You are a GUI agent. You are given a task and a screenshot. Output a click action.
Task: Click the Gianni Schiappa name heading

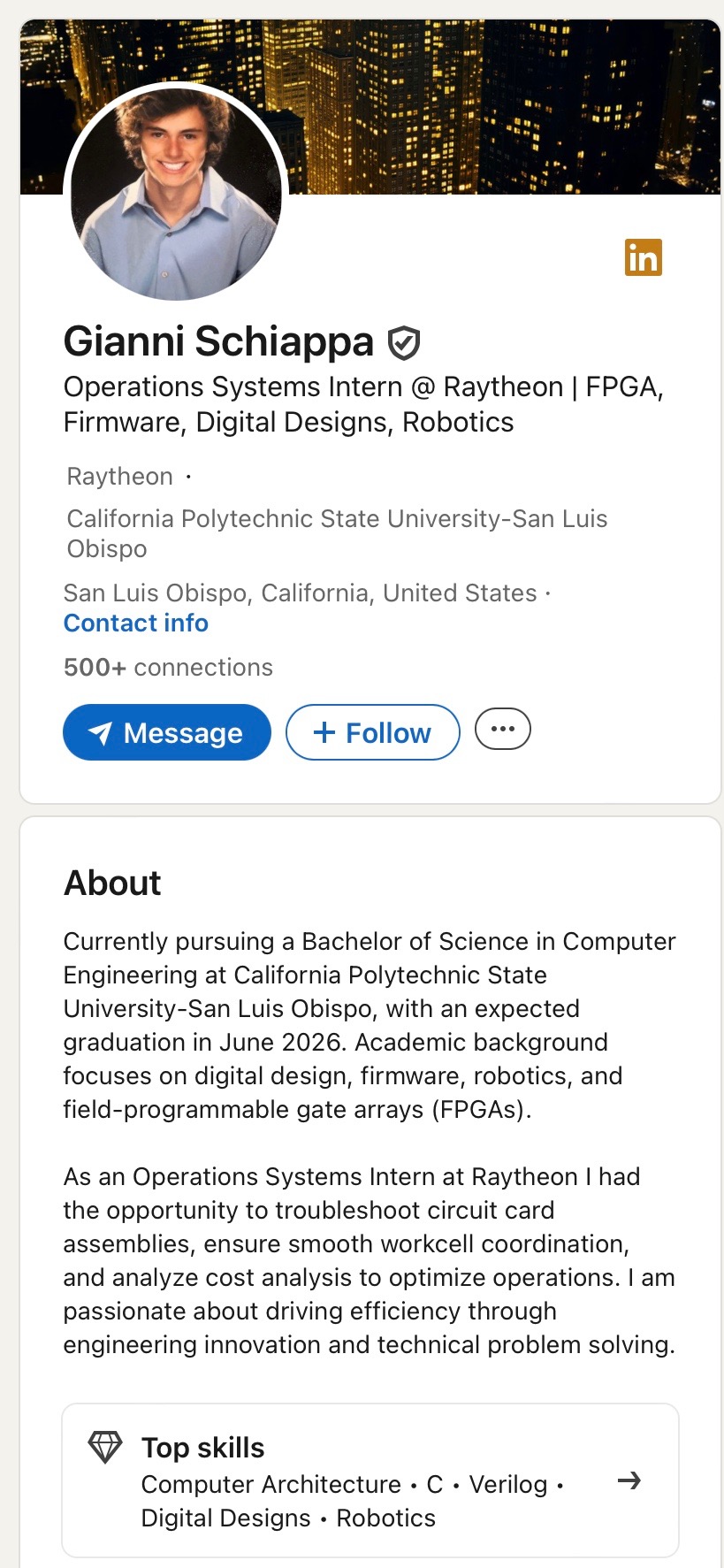click(x=218, y=342)
